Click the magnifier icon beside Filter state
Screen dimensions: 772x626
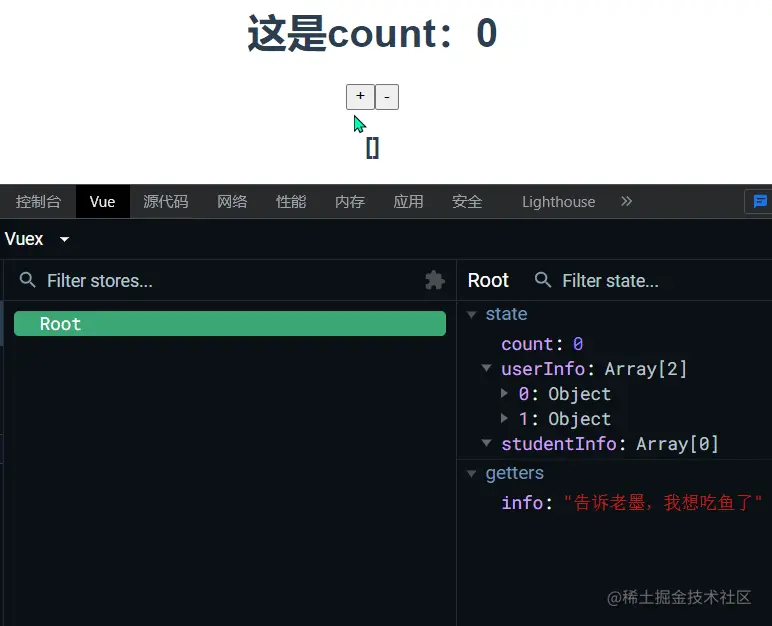point(543,280)
